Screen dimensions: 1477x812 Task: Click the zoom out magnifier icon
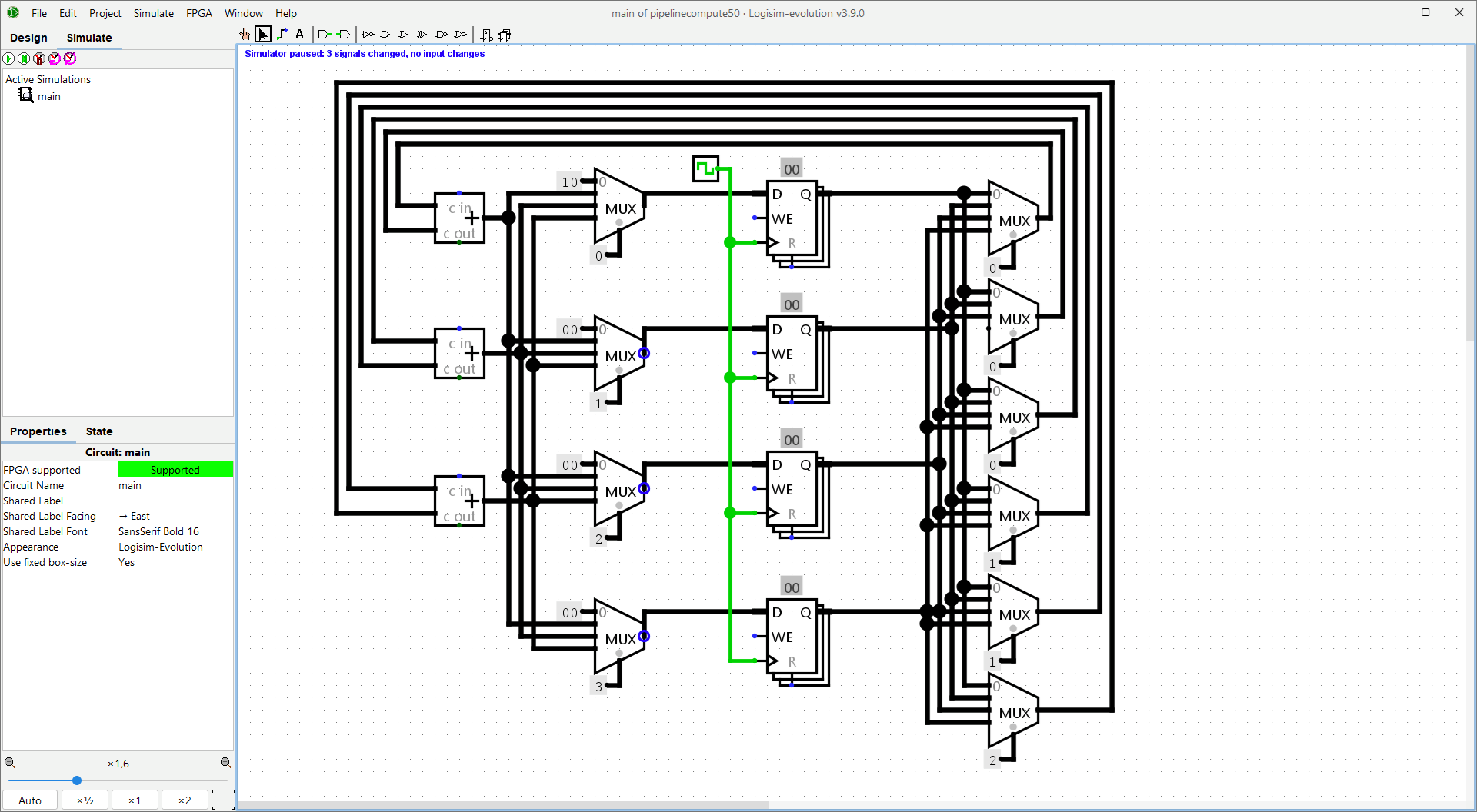pyautogui.click(x=10, y=763)
